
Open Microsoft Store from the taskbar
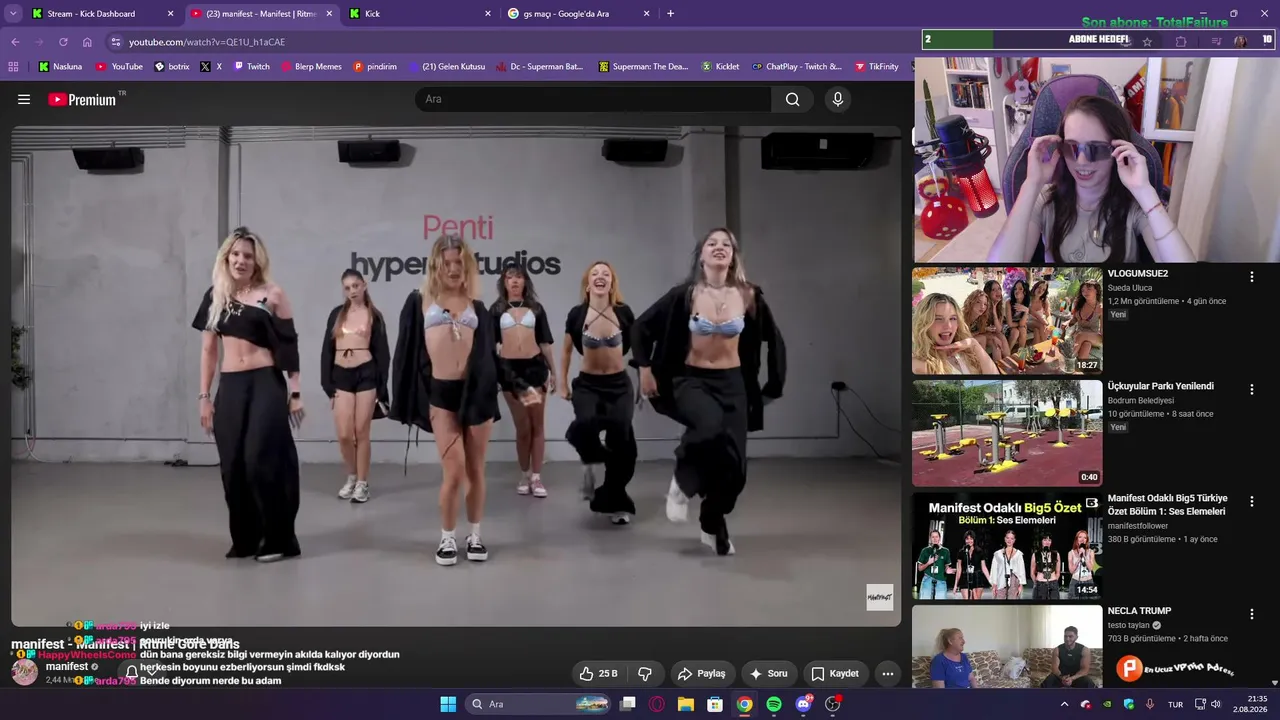[x=715, y=704]
